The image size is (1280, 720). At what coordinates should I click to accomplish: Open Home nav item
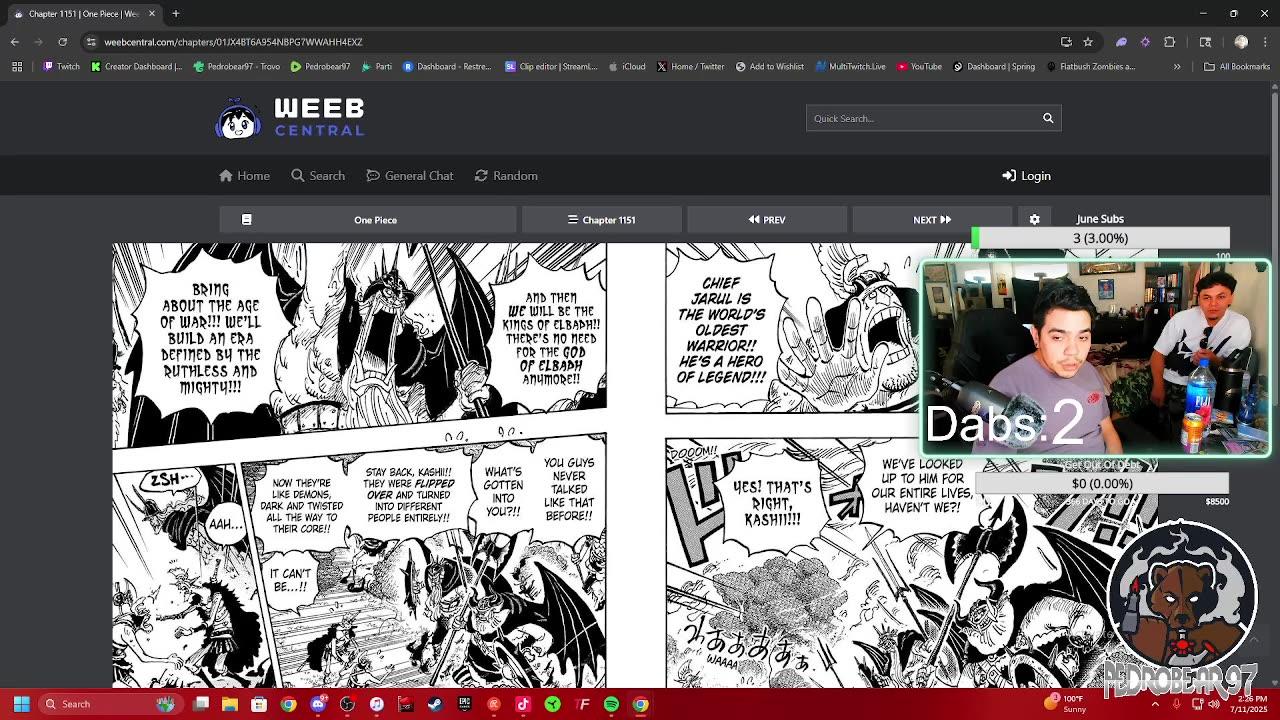[x=245, y=176]
